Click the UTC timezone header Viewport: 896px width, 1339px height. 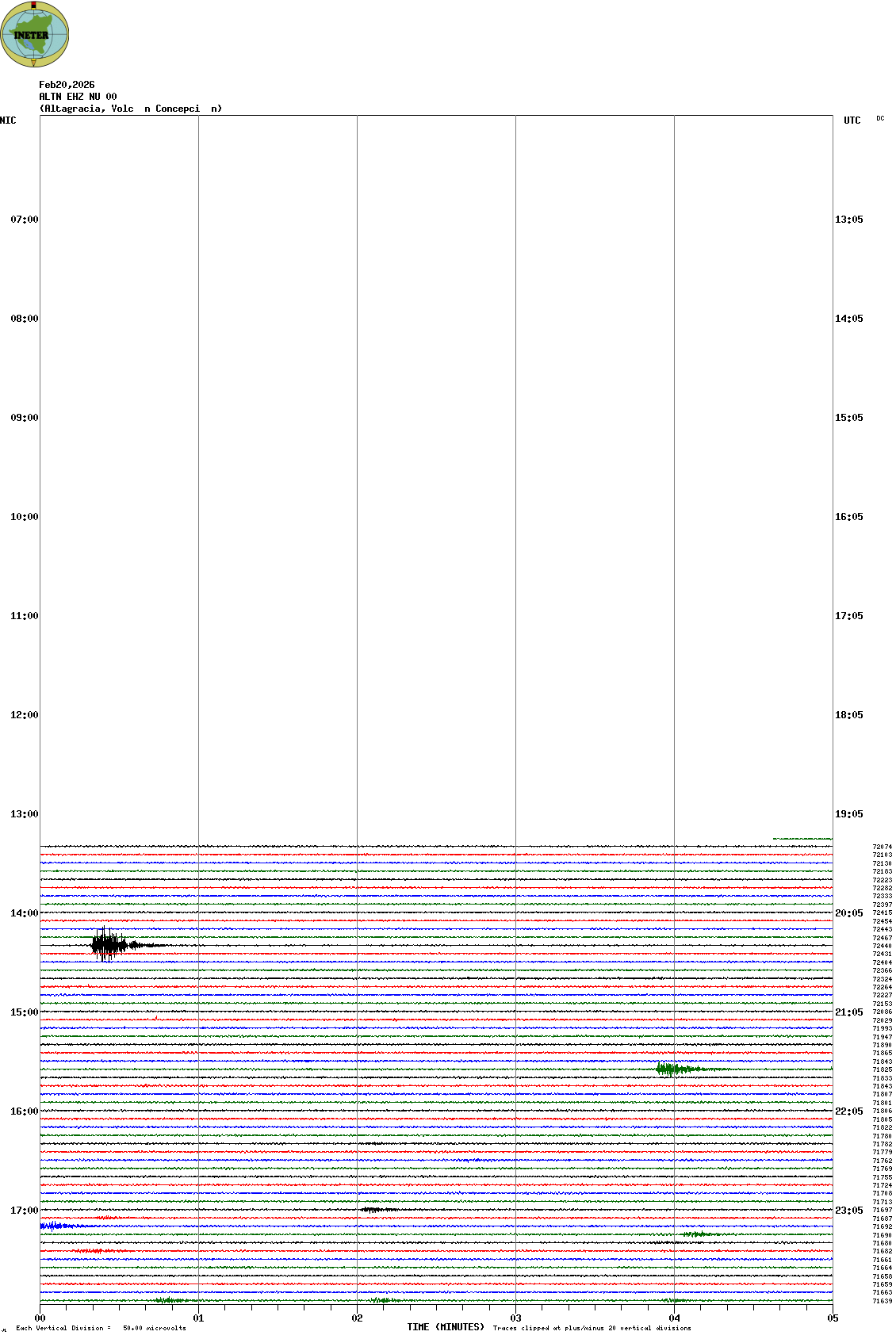852,121
